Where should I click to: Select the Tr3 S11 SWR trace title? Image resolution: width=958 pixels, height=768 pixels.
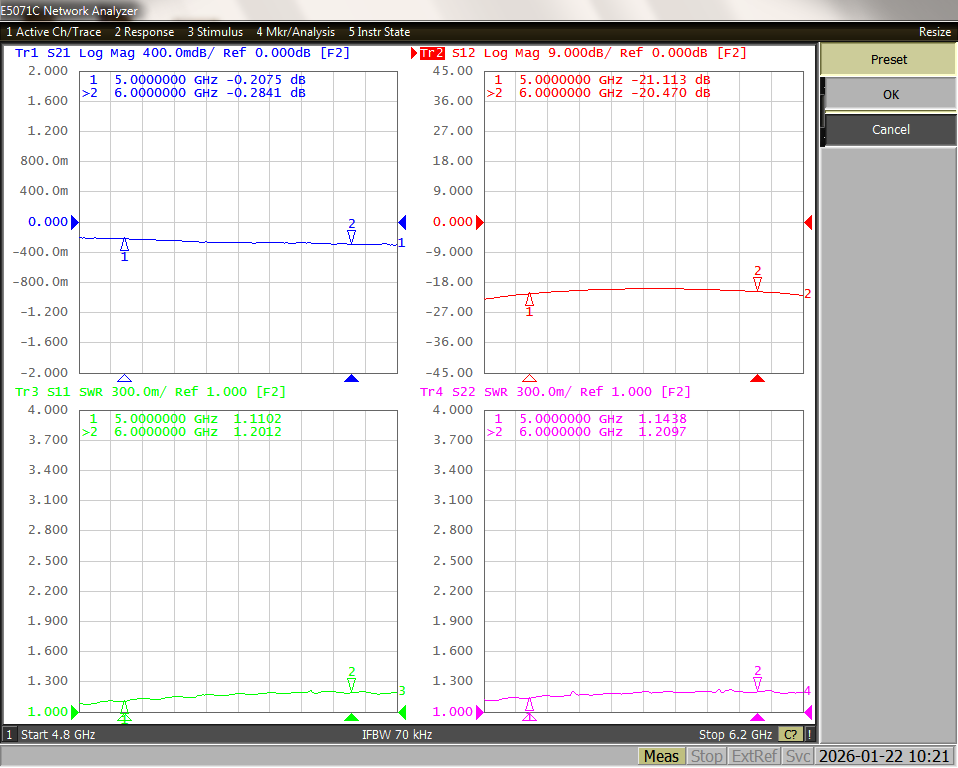point(150,392)
